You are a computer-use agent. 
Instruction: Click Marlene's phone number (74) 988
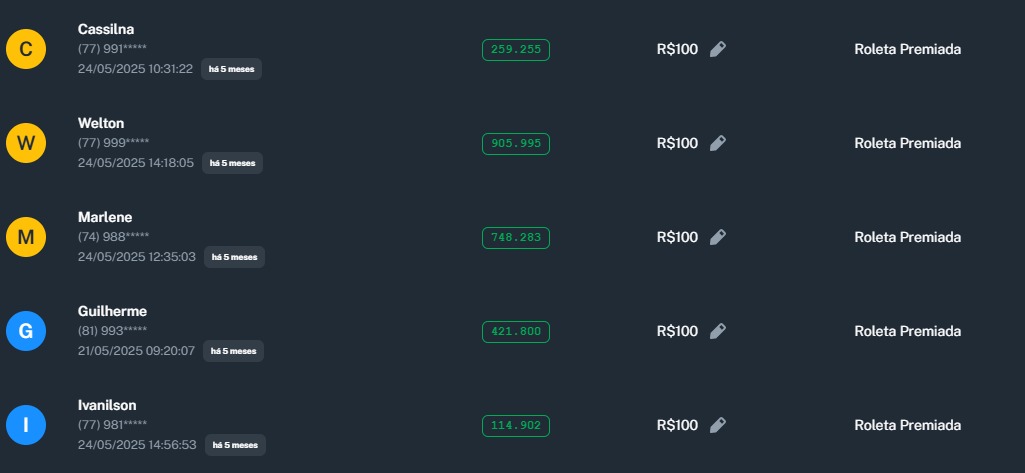point(113,237)
